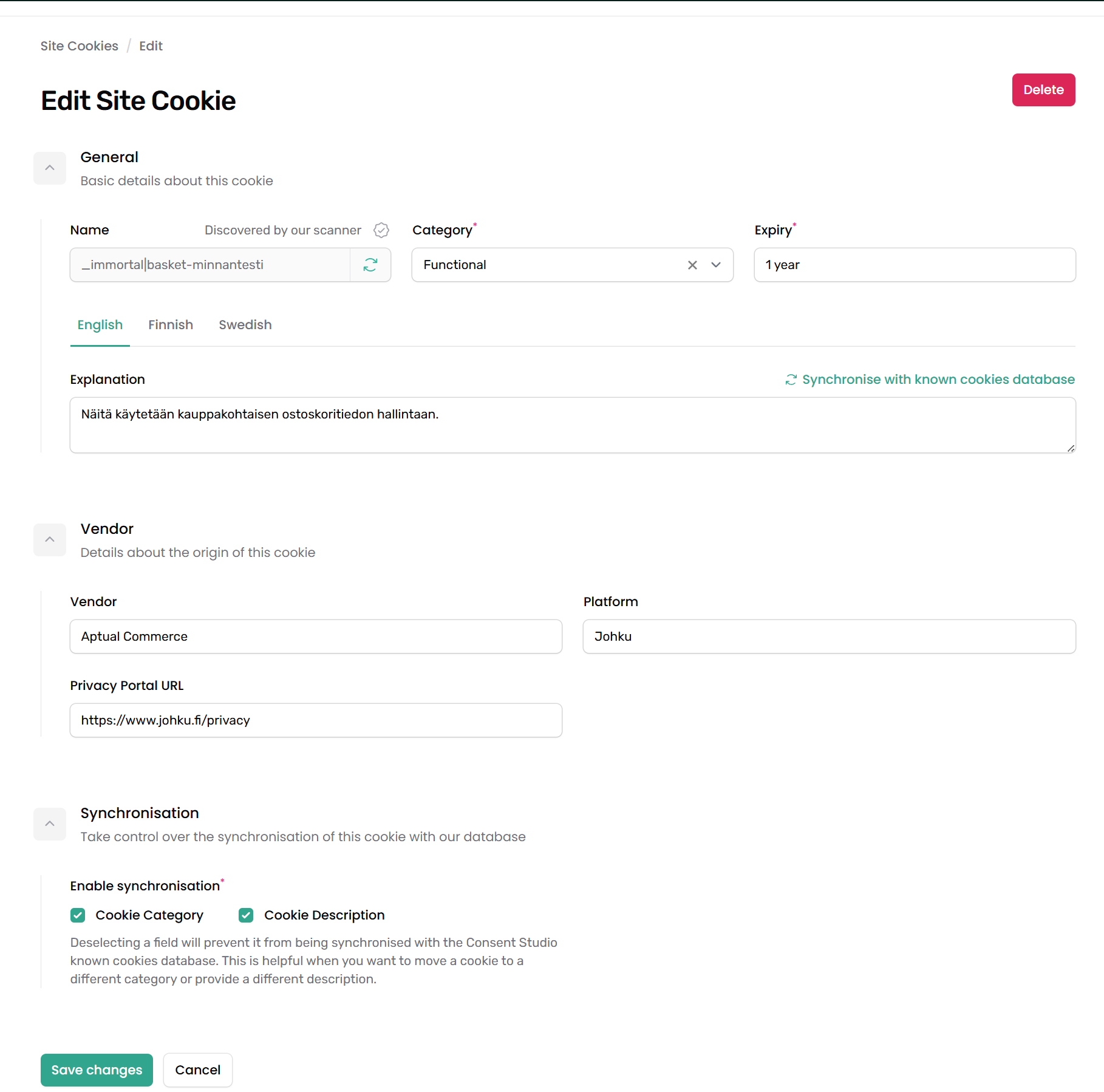
Task: Clear the Functional category selection
Action: [x=692, y=265]
